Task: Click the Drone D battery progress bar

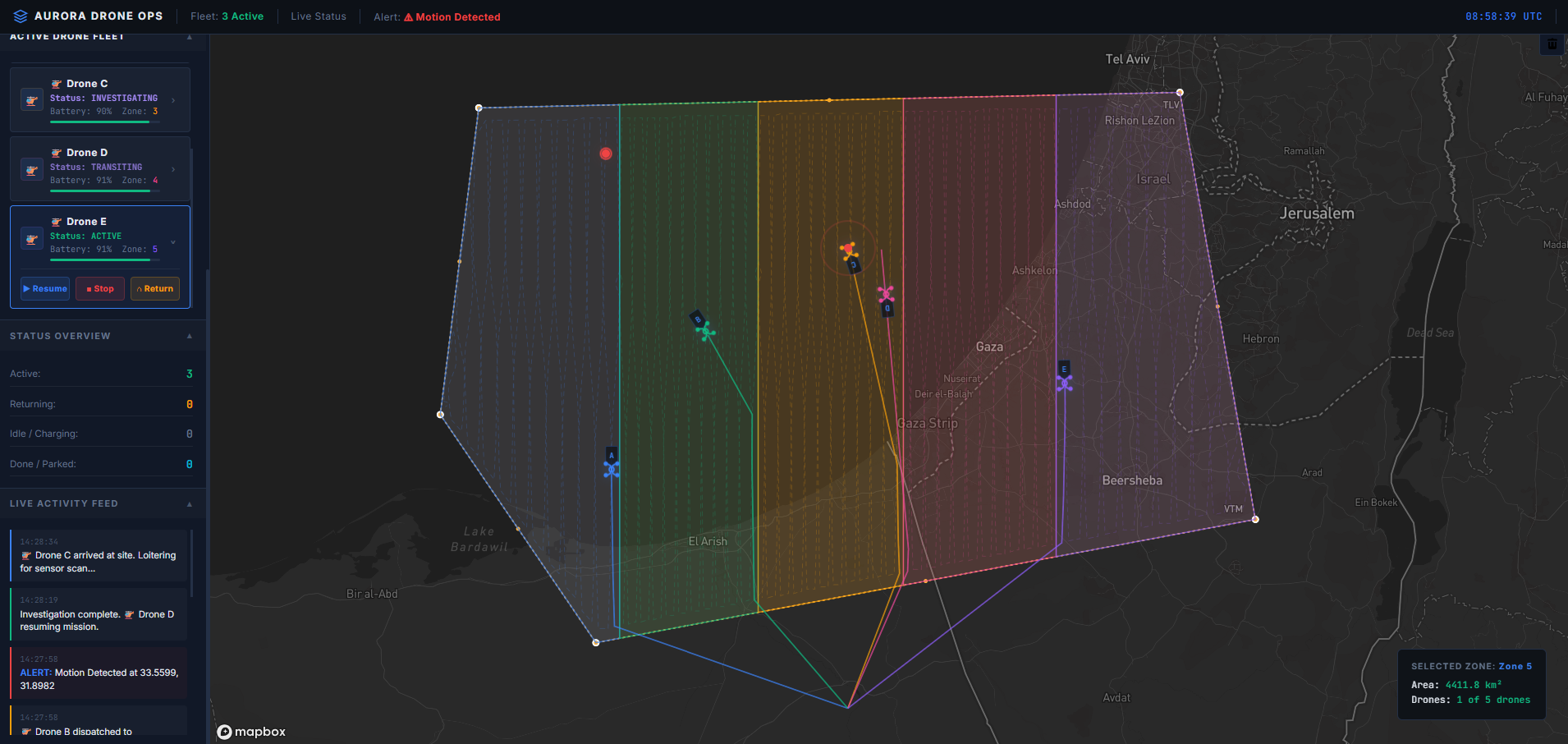Action: coord(105,191)
